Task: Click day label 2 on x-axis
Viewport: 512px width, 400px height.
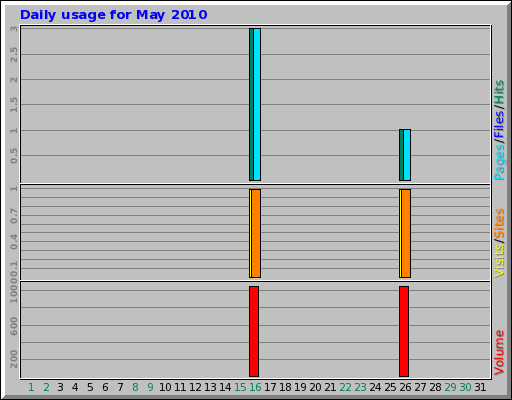Action: [x=46, y=387]
